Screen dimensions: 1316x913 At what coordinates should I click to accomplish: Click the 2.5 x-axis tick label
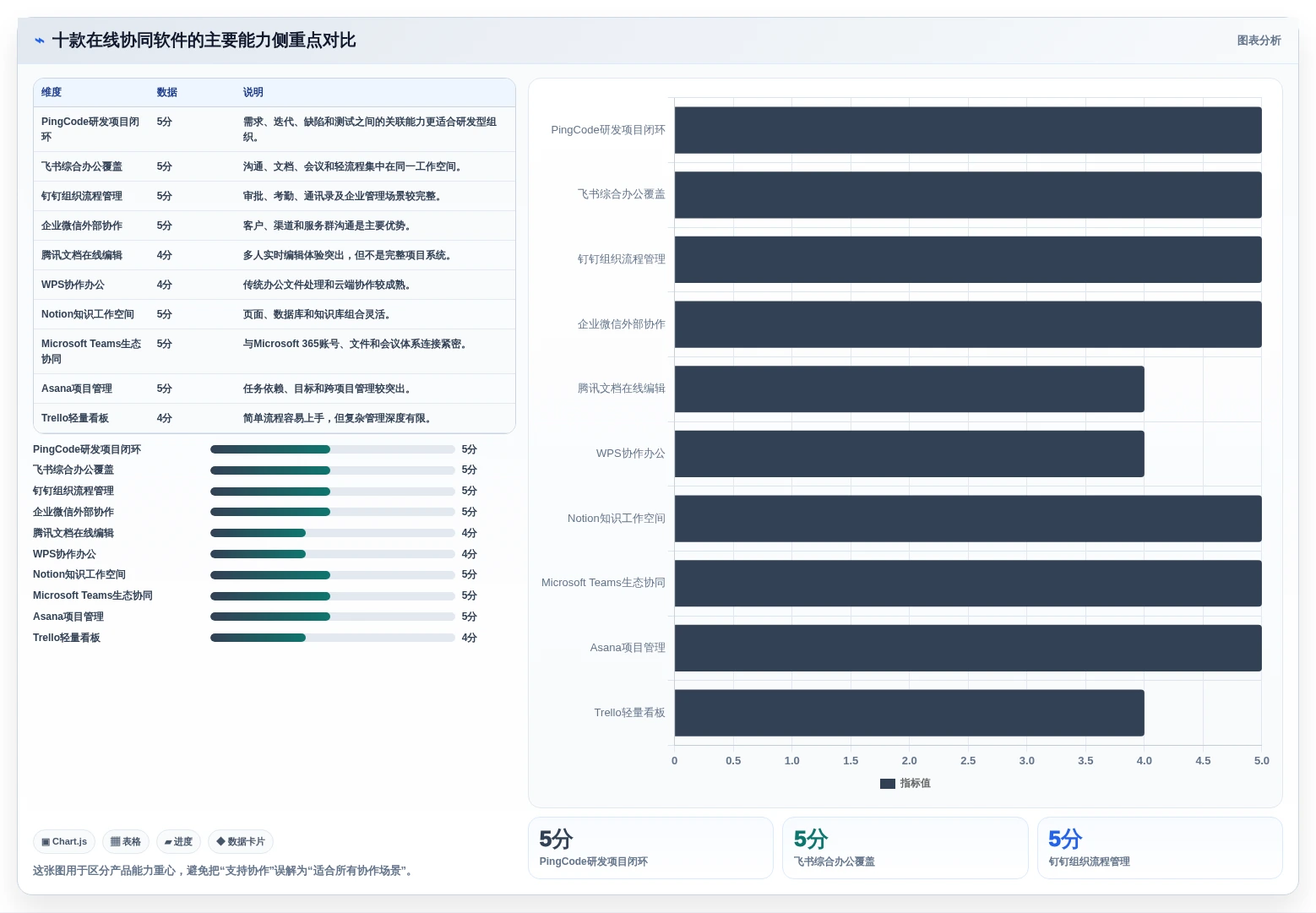(968, 761)
